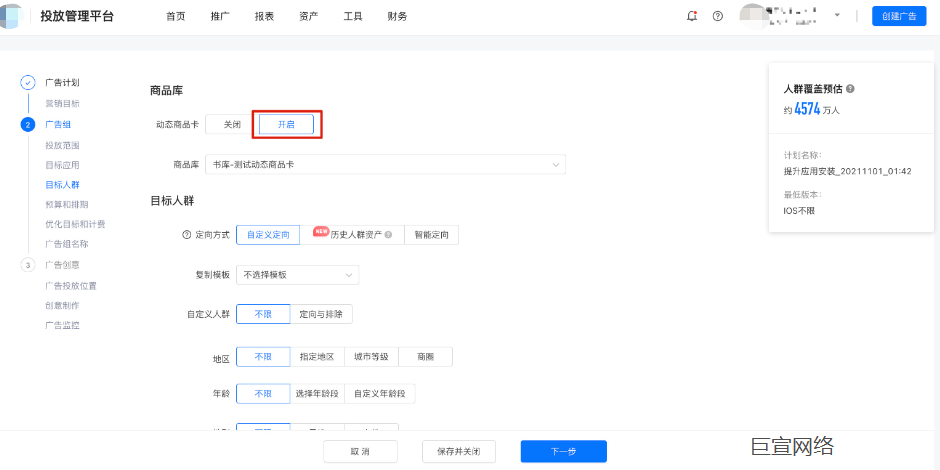Select 指定地区 option
940x470 pixels.
click(317, 357)
